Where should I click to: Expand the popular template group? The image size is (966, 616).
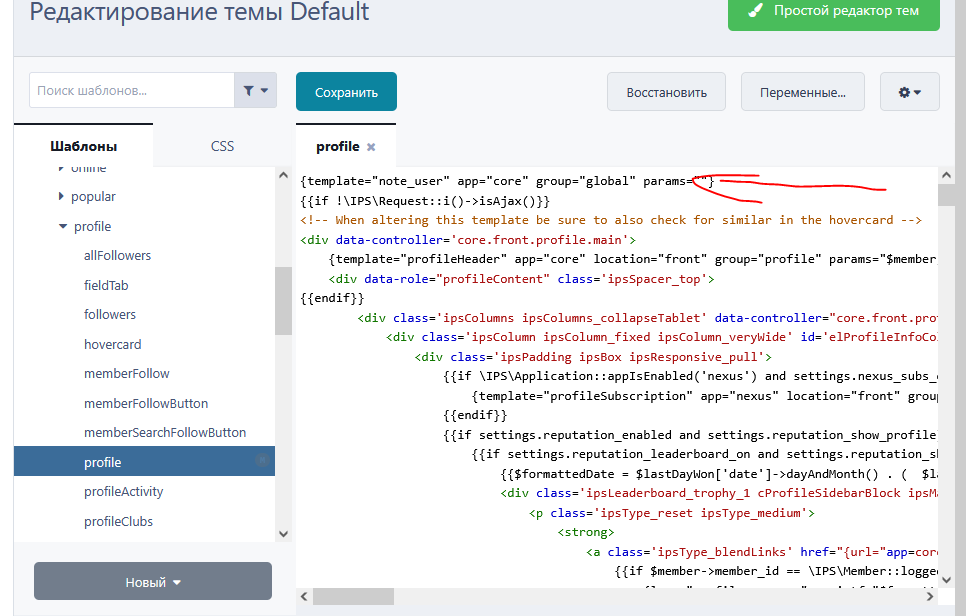click(61, 197)
